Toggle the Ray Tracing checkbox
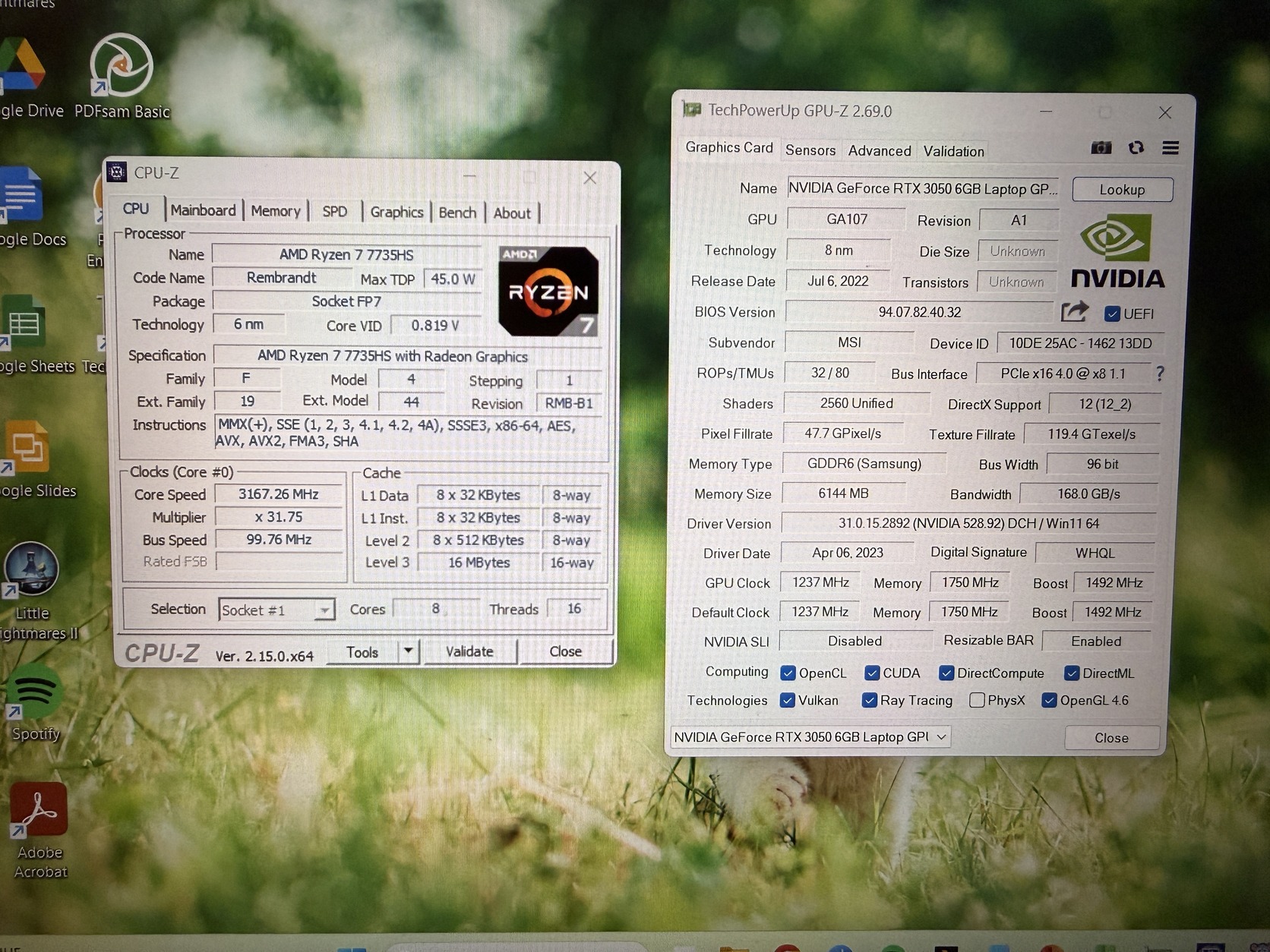The width and height of the screenshot is (1270, 952). point(870,700)
